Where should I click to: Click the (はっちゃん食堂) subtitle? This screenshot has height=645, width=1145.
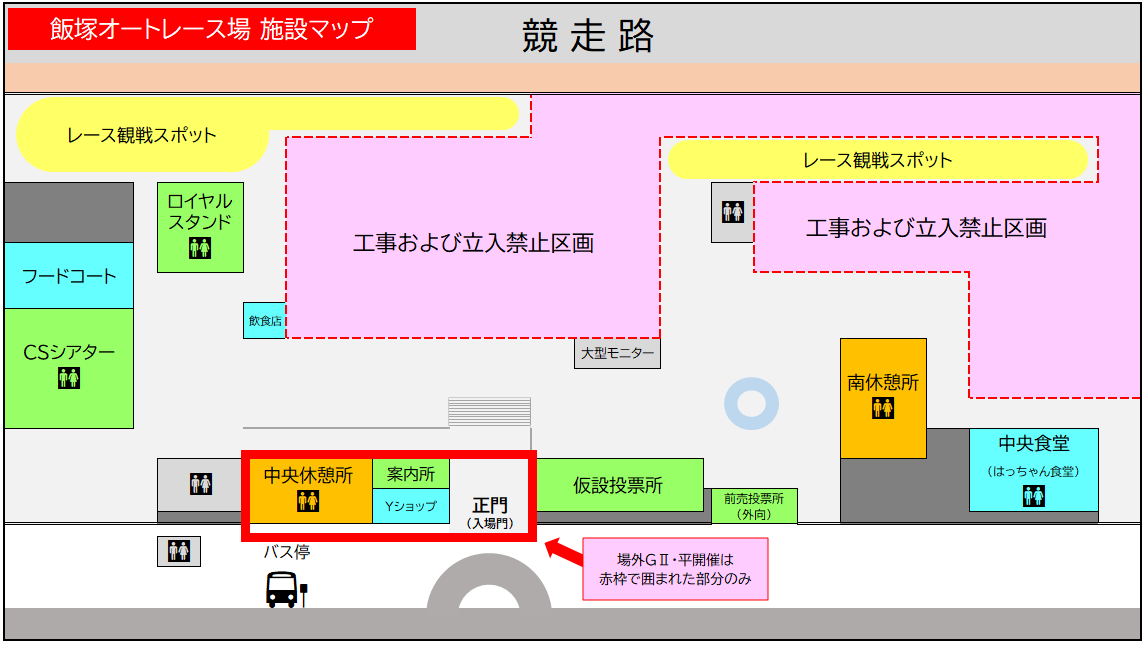(x=1033, y=471)
